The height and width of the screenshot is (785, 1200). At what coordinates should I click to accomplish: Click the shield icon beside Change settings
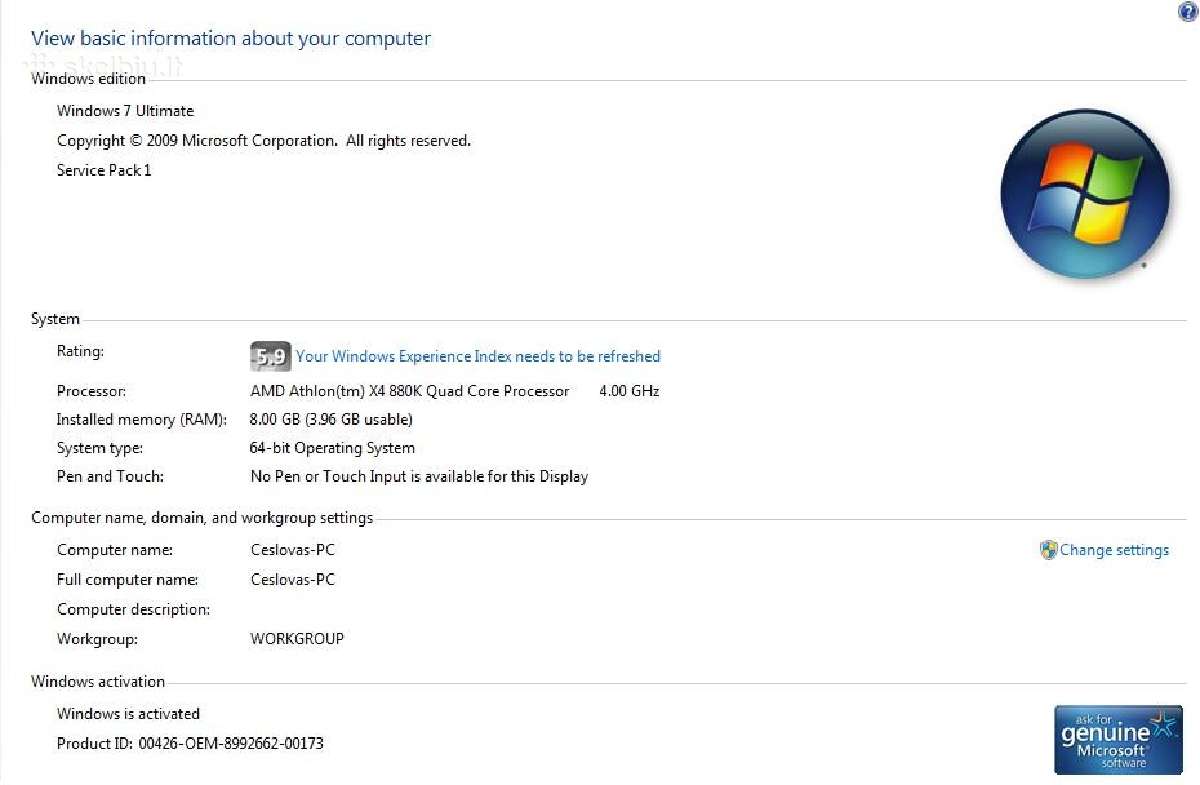[1048, 550]
